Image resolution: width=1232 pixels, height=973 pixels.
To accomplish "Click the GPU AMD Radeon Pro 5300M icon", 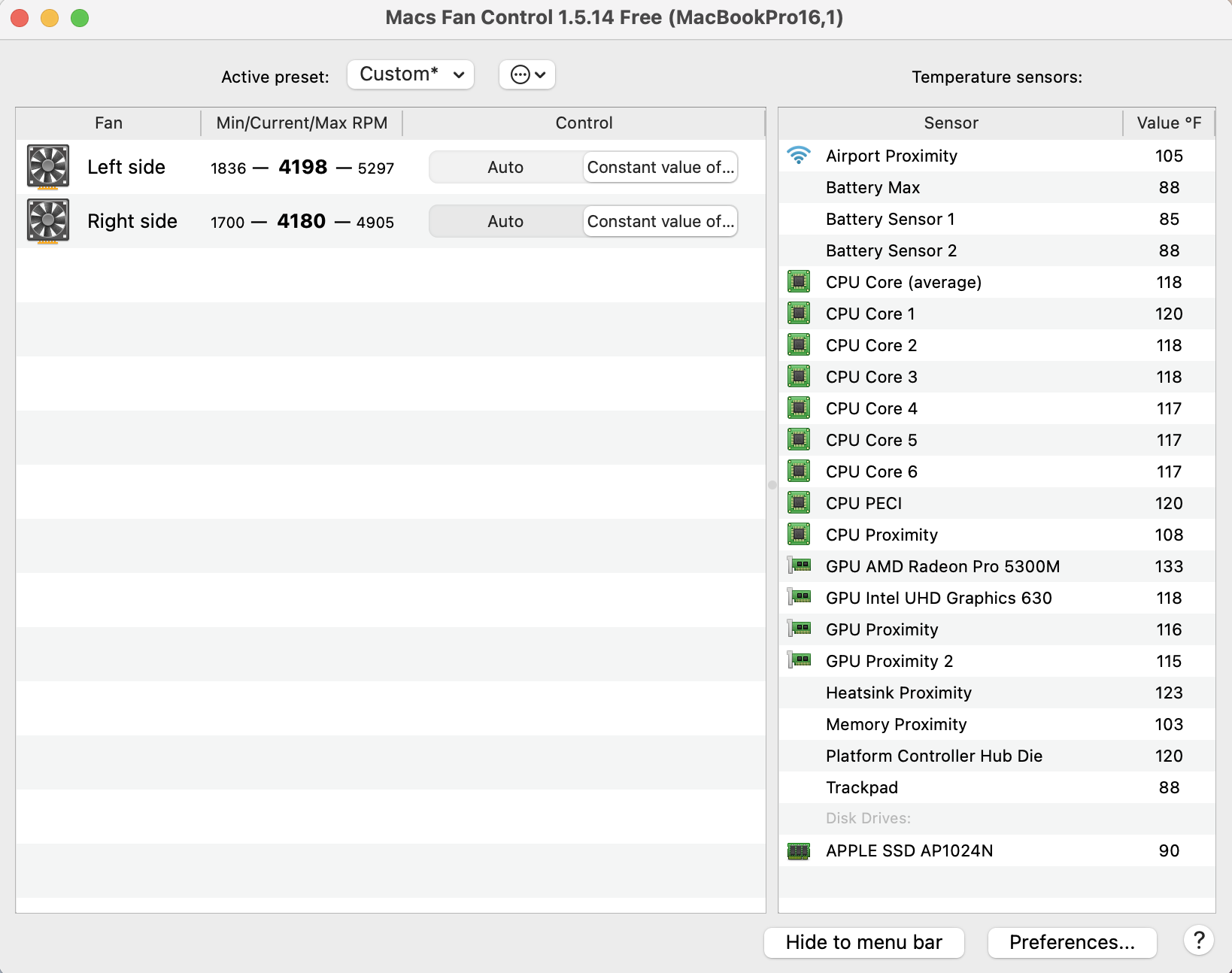I will tap(799, 566).
